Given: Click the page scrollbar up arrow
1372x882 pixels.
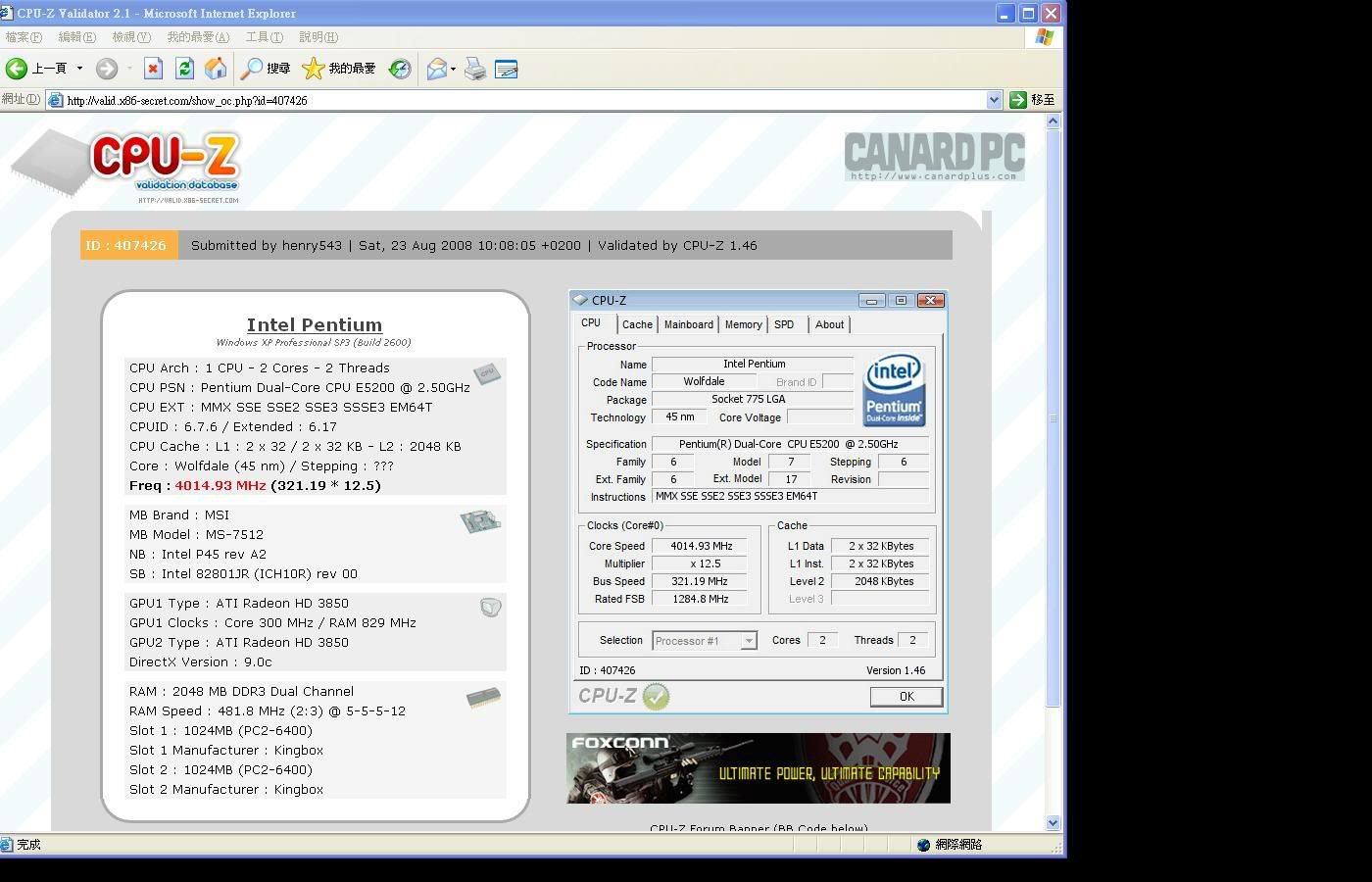Looking at the screenshot, I should point(1053,122).
